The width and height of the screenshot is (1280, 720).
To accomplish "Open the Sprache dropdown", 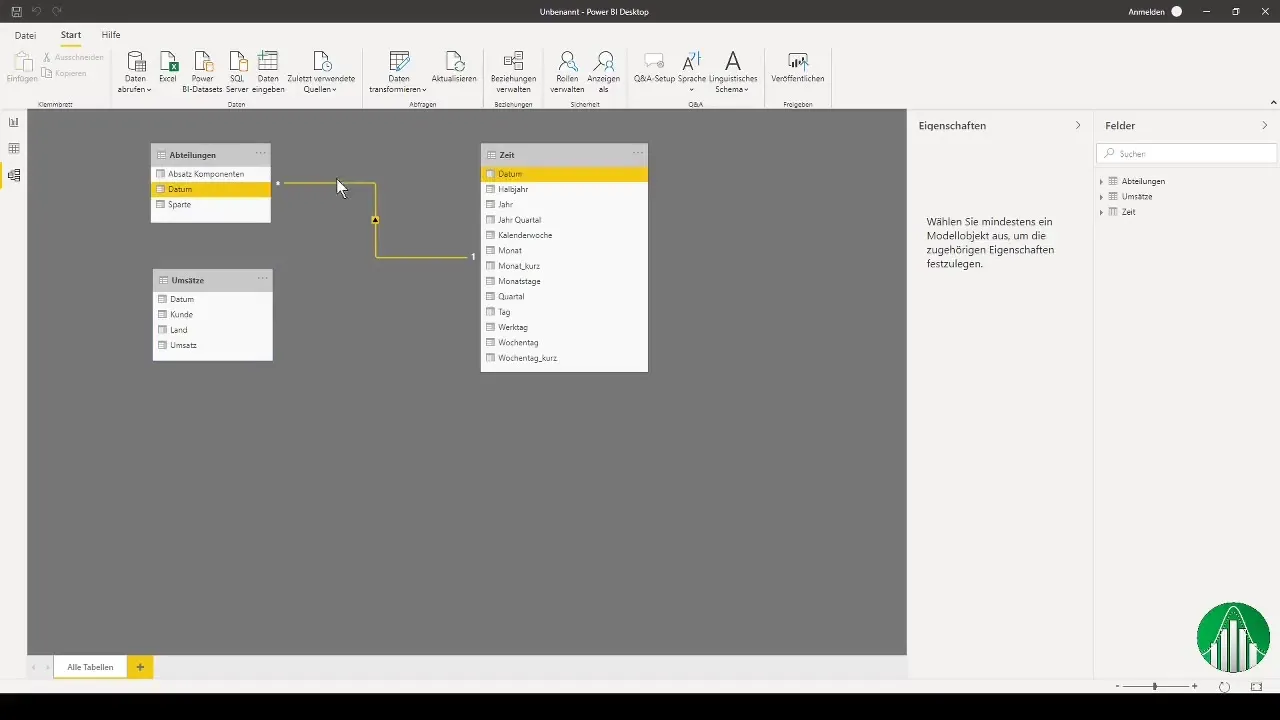I will pos(692,72).
